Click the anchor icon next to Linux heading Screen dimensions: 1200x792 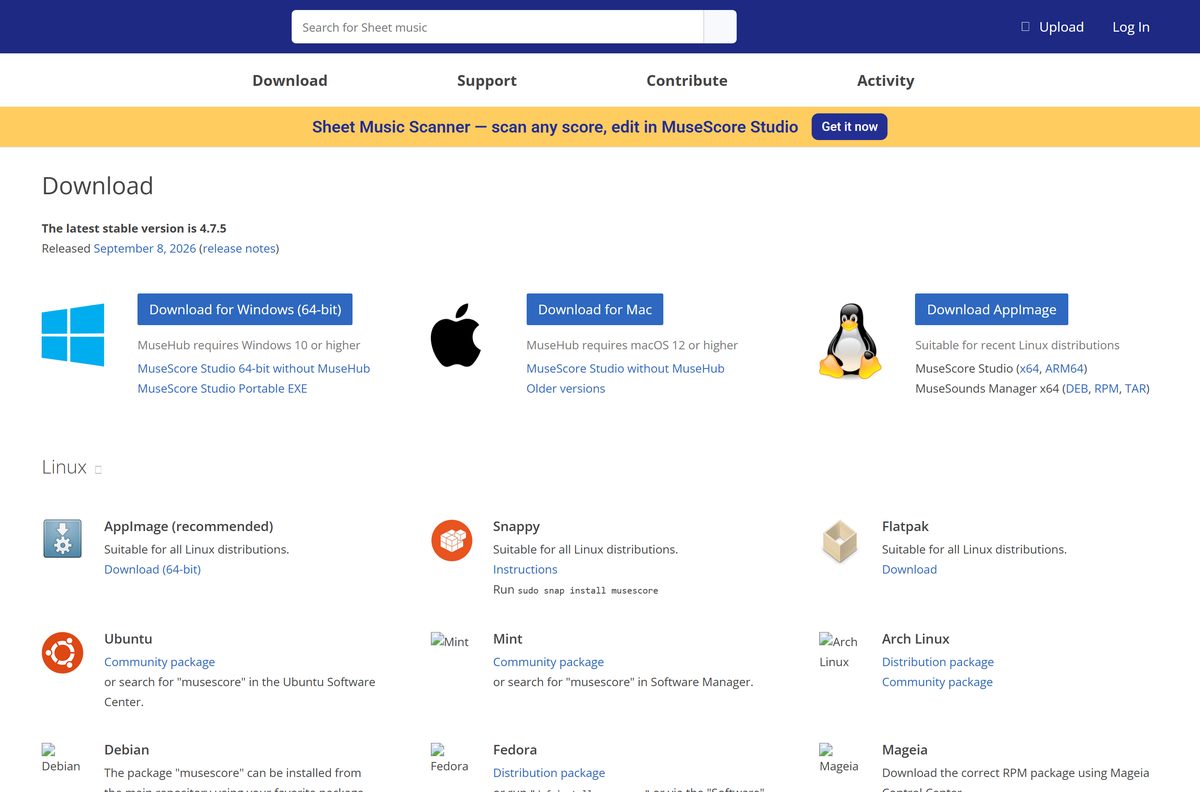coord(98,469)
